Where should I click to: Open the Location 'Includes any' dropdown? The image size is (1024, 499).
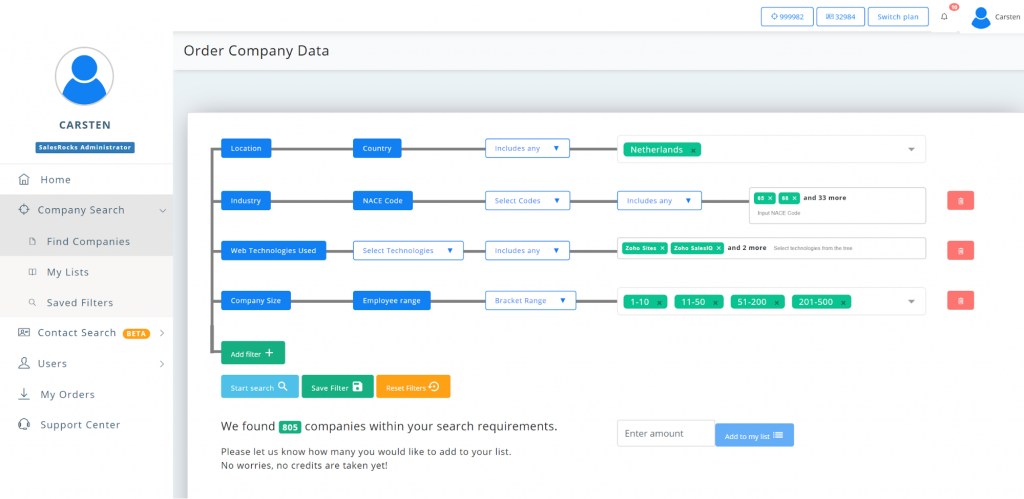(x=527, y=148)
